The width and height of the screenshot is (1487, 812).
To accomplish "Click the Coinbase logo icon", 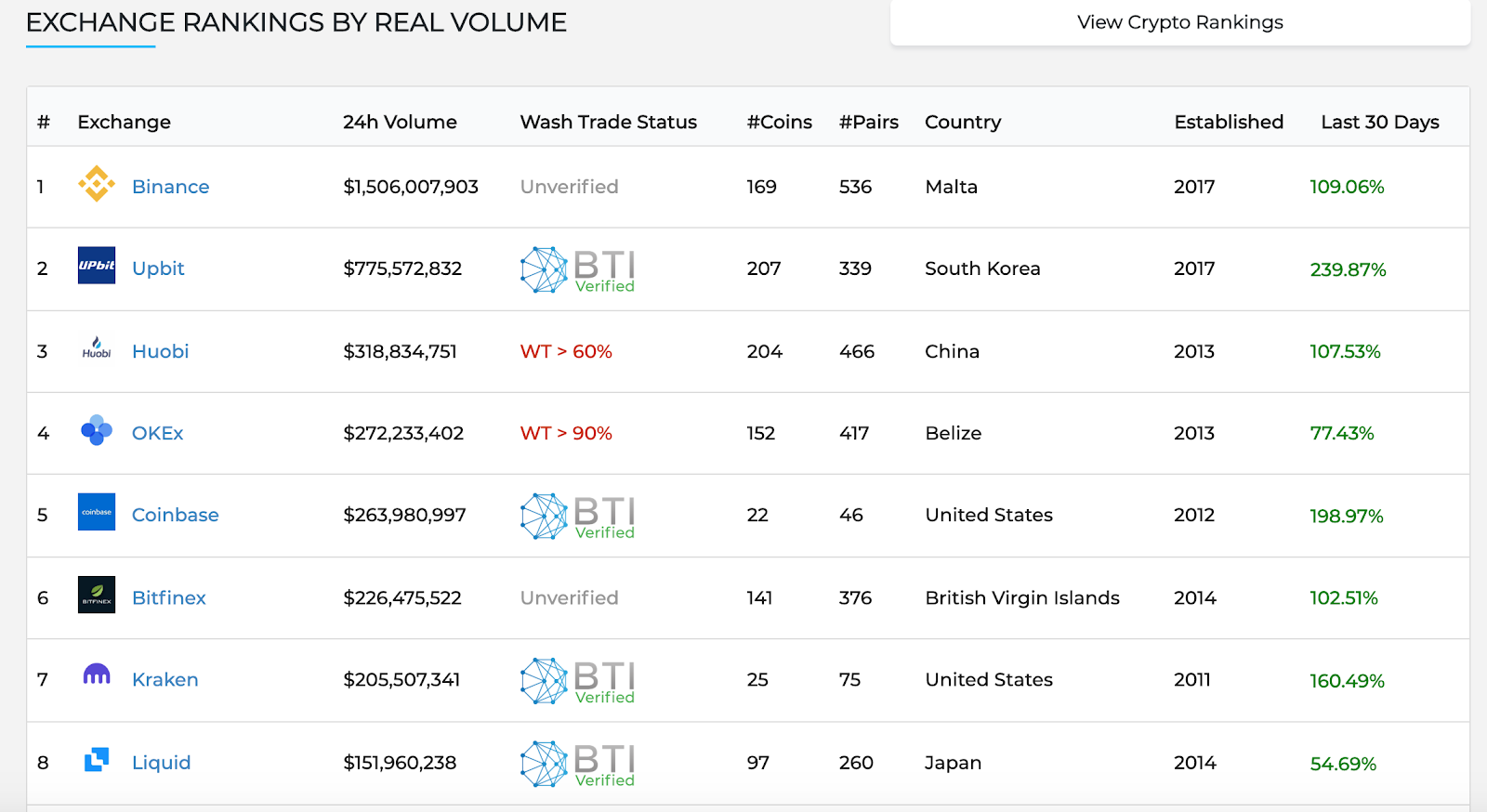I will tap(97, 512).
